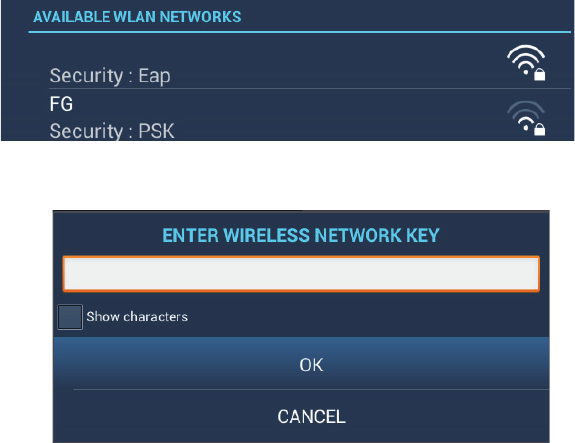Click the FG network name text
The height and width of the screenshot is (443, 575).
pyautogui.click(x=61, y=104)
